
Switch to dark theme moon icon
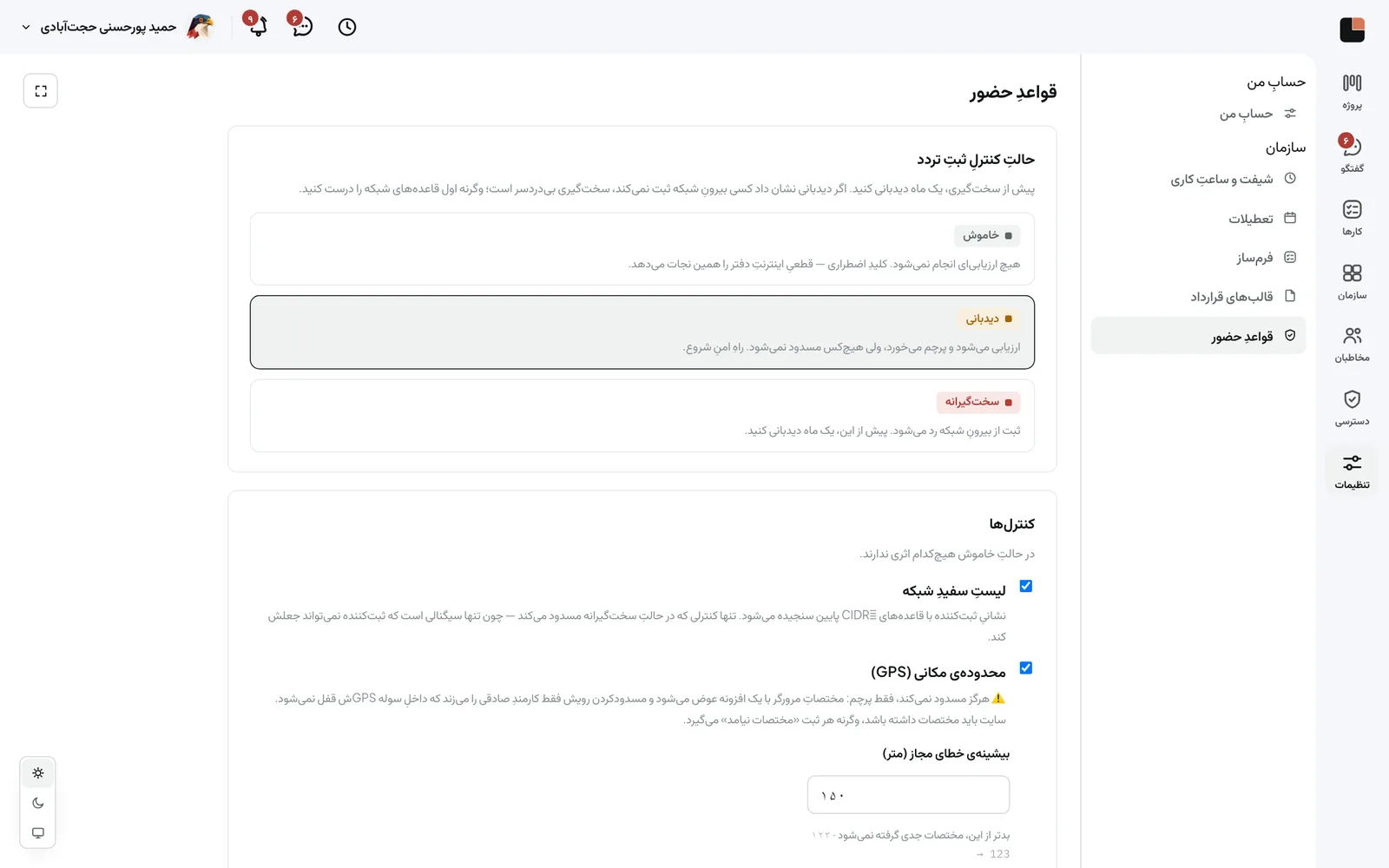38,803
